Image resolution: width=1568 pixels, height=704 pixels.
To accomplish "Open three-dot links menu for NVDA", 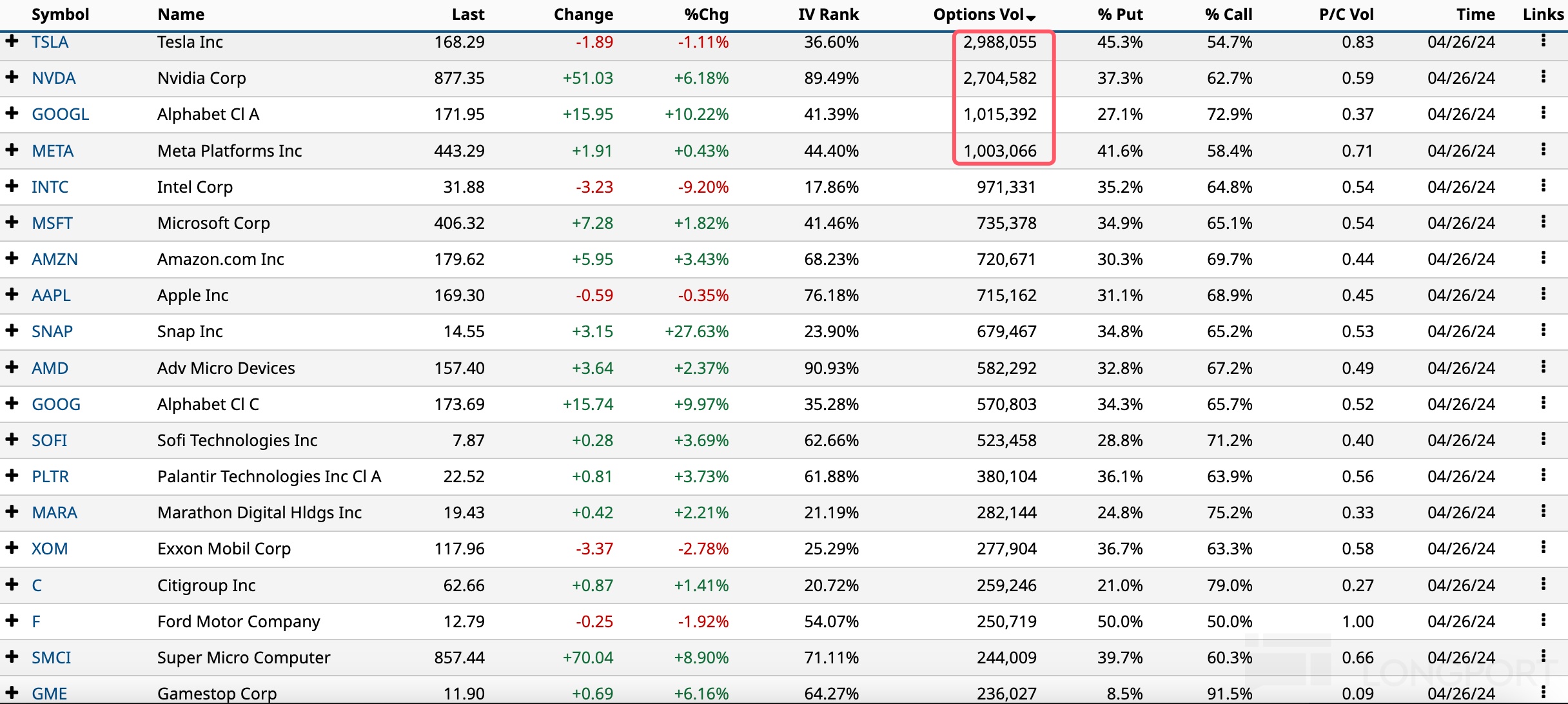I will pos(1543,77).
